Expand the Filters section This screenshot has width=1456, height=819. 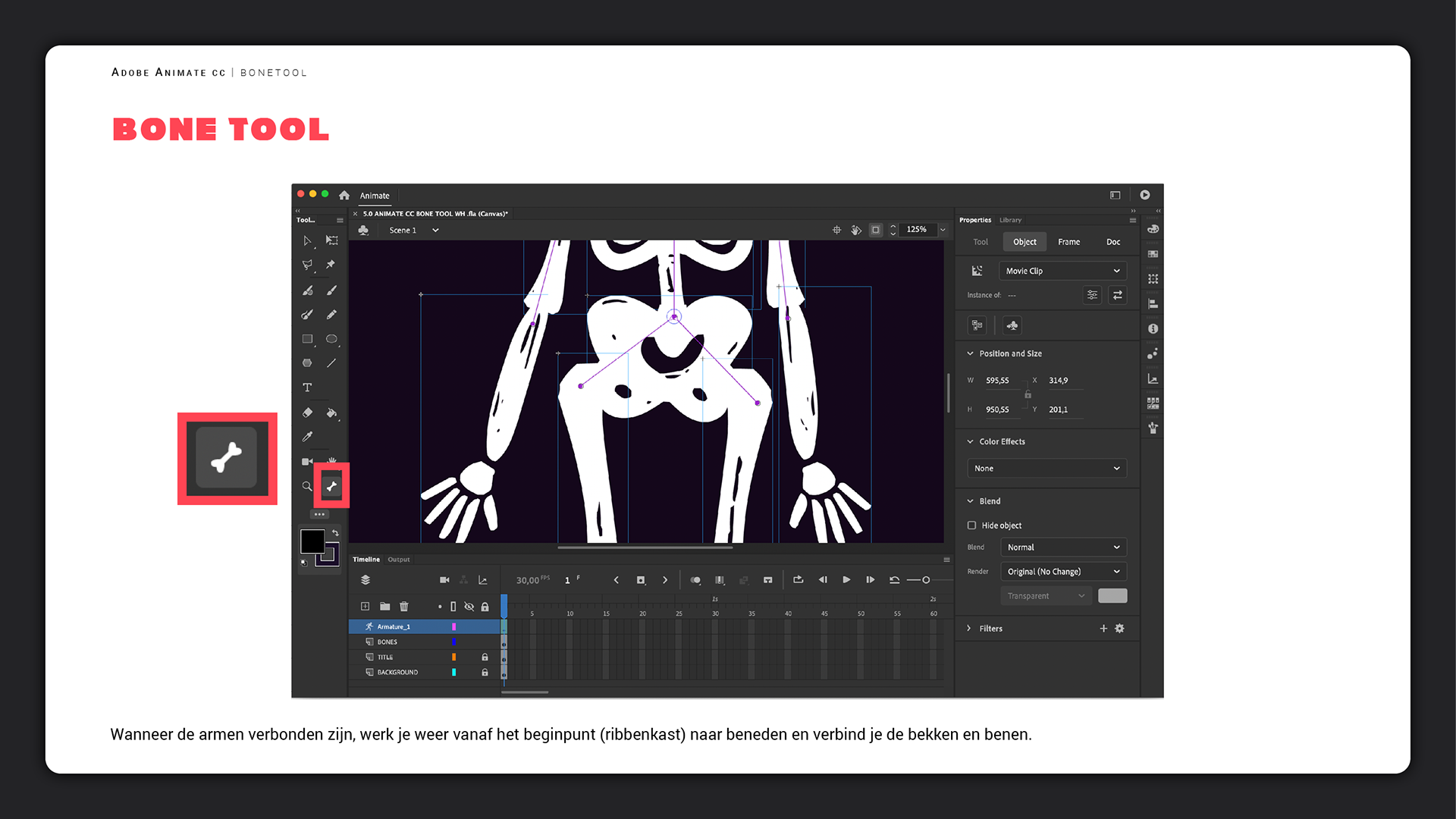coord(969,628)
